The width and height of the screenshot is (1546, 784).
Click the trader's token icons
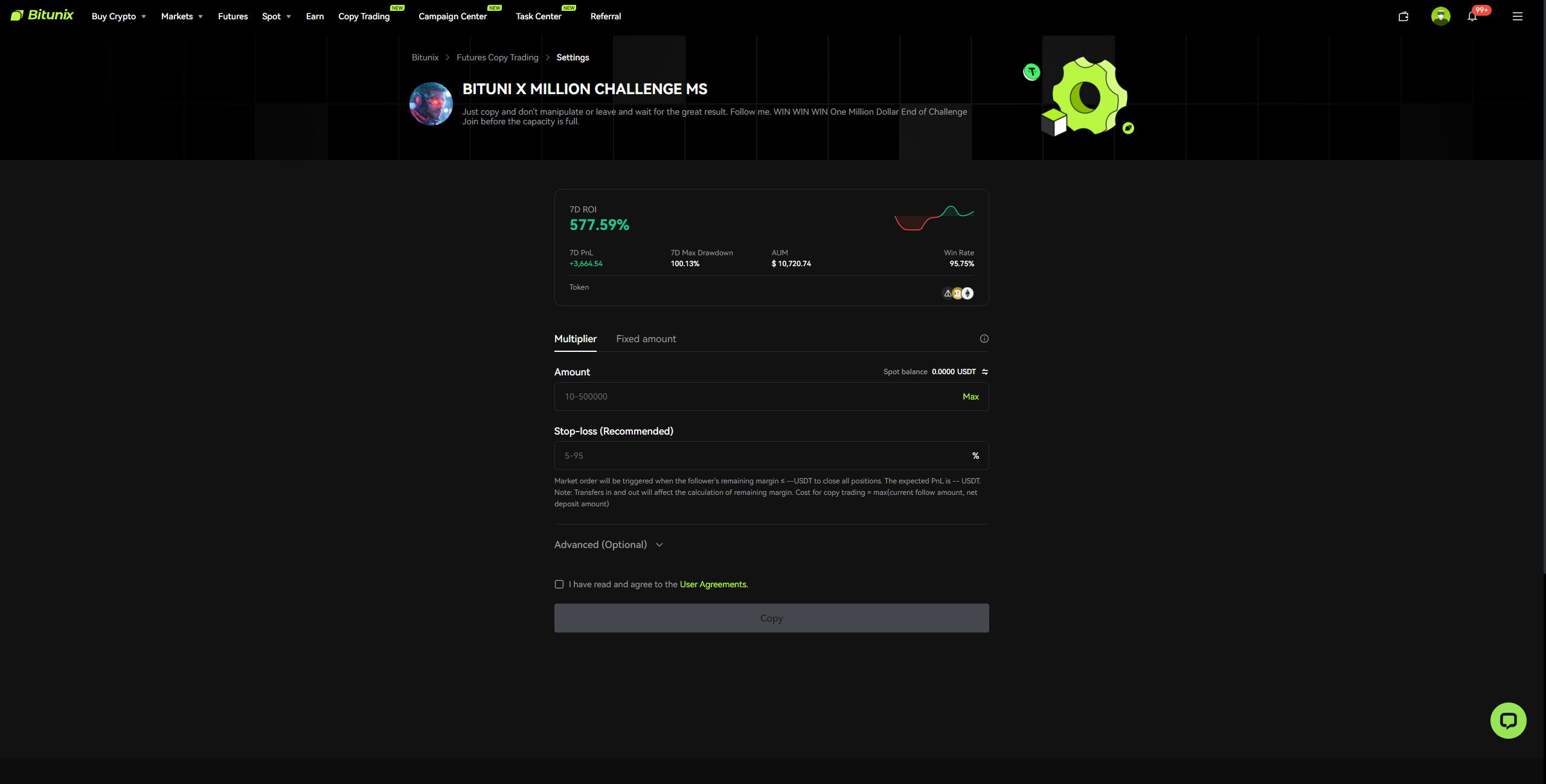pyautogui.click(x=958, y=293)
